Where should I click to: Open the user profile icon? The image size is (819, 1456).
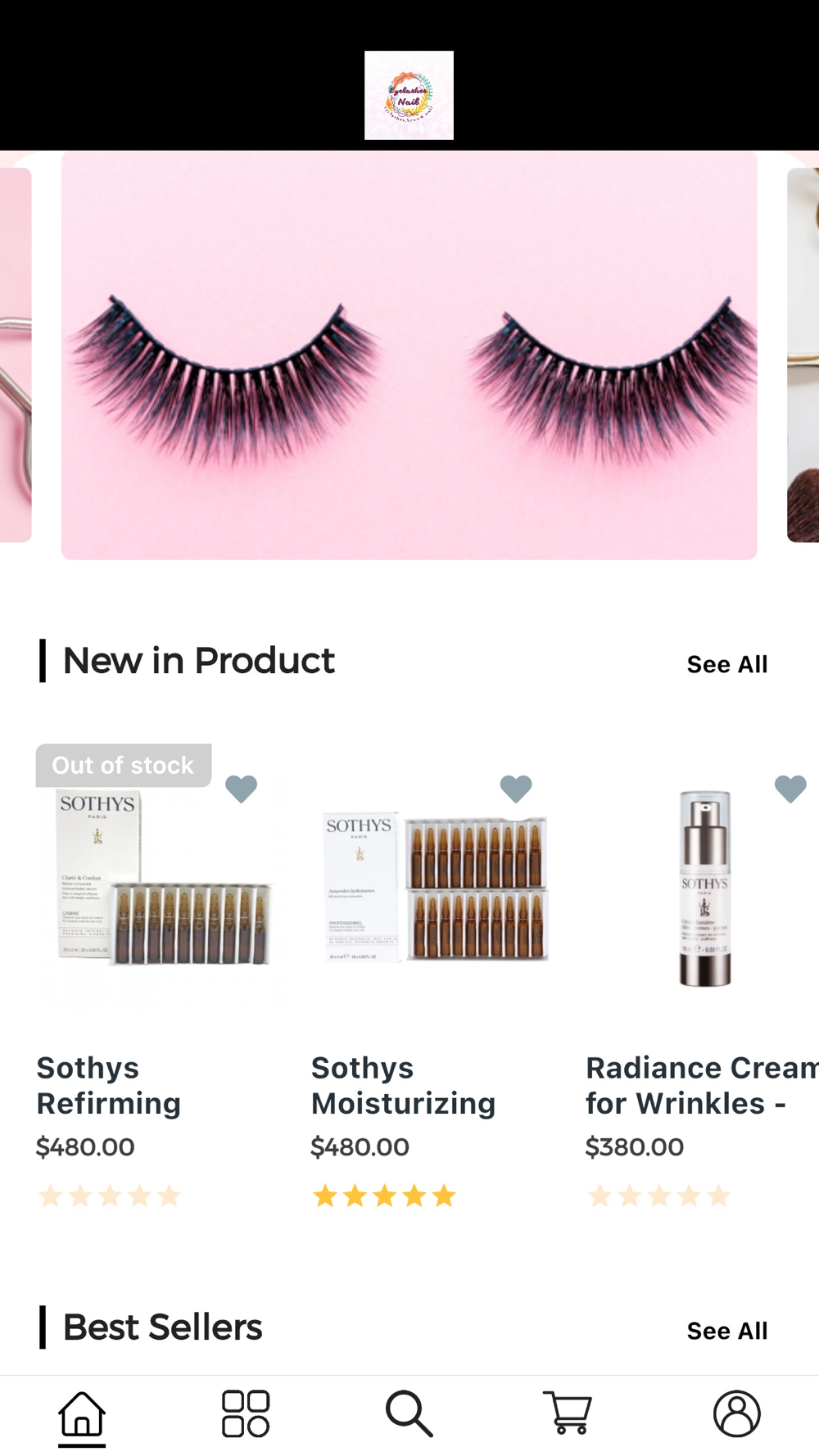point(737,1413)
